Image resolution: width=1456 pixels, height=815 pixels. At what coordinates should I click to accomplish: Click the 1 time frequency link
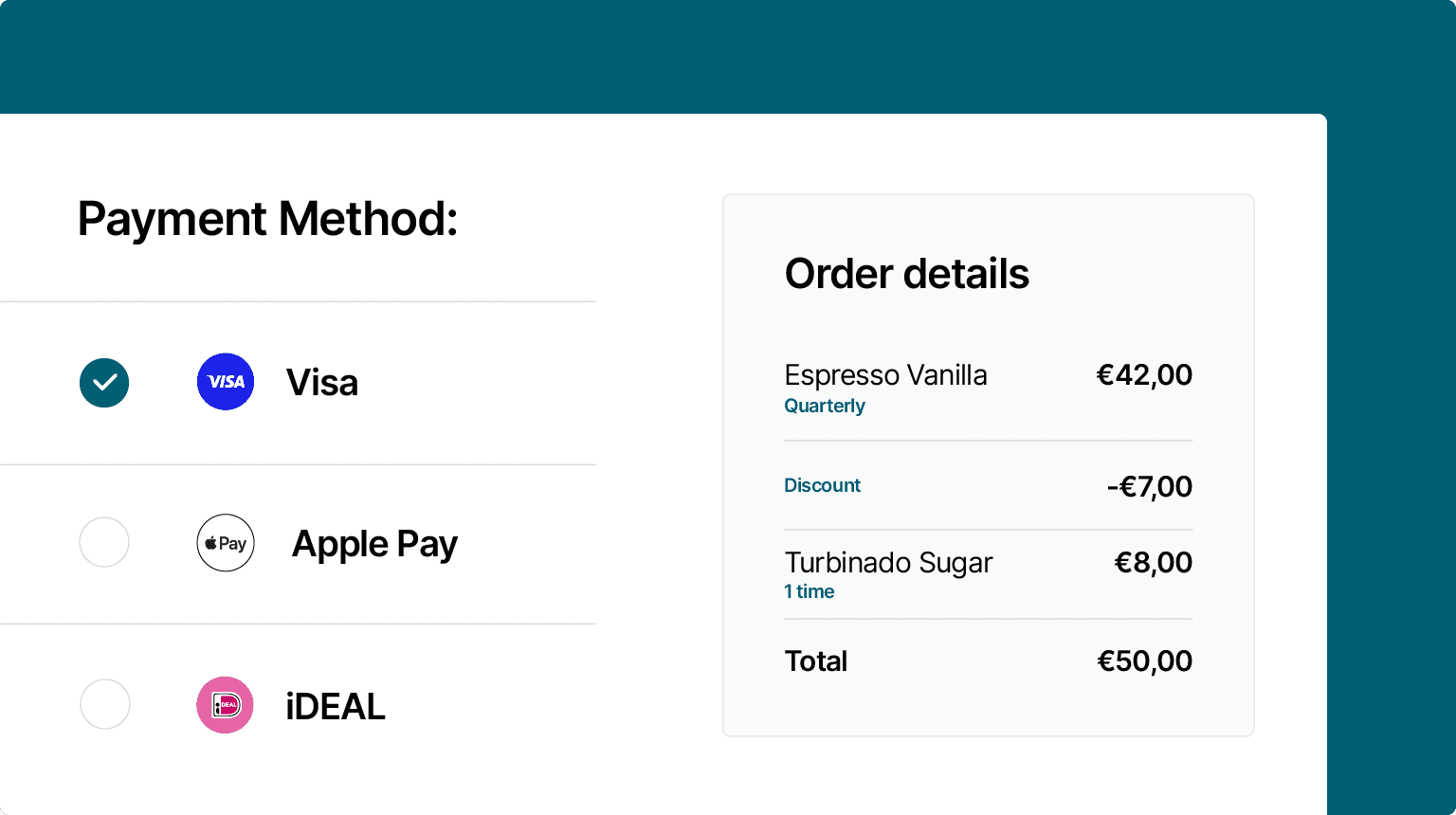click(810, 591)
